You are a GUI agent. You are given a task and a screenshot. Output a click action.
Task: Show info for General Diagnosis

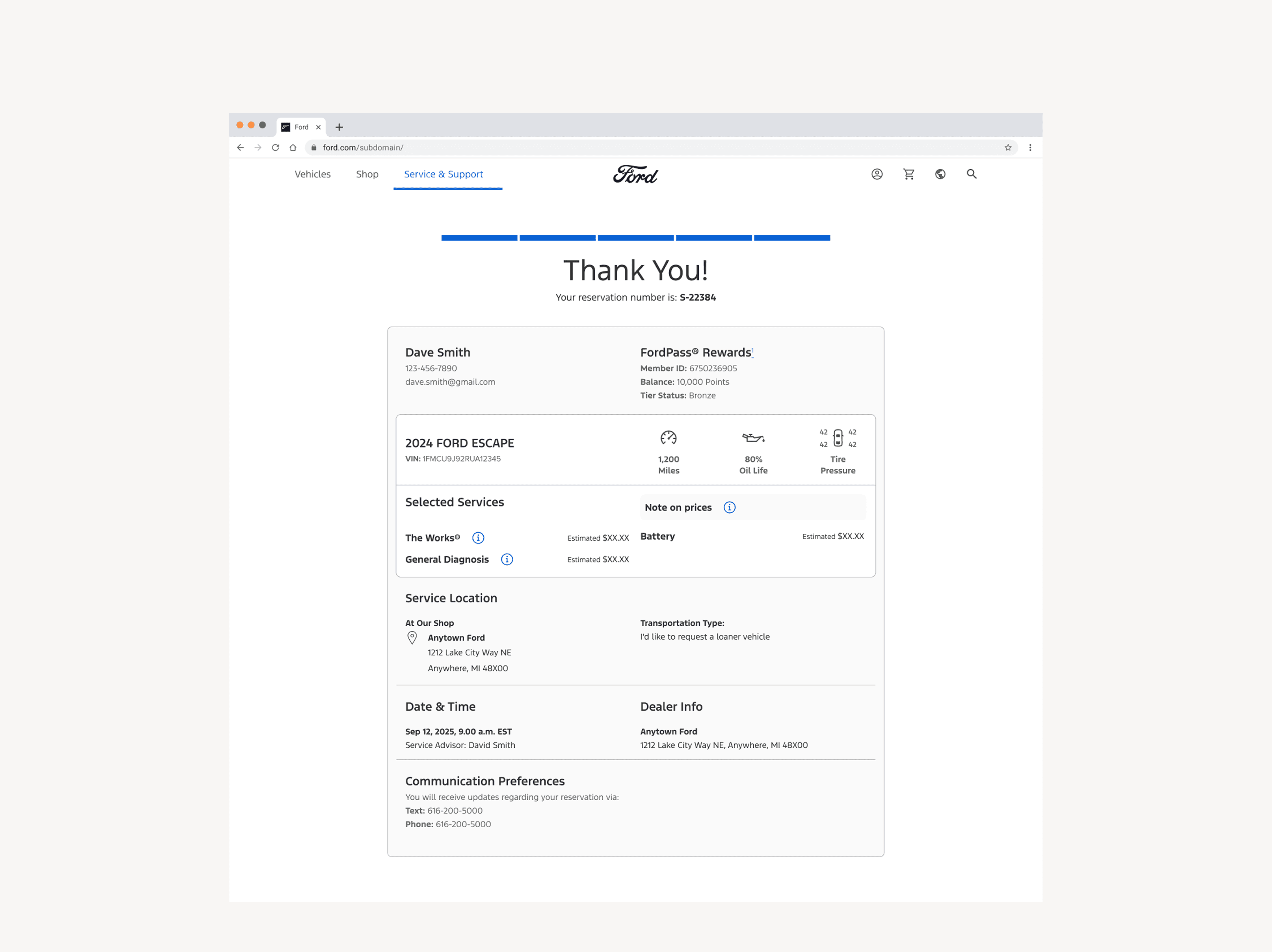coord(507,559)
